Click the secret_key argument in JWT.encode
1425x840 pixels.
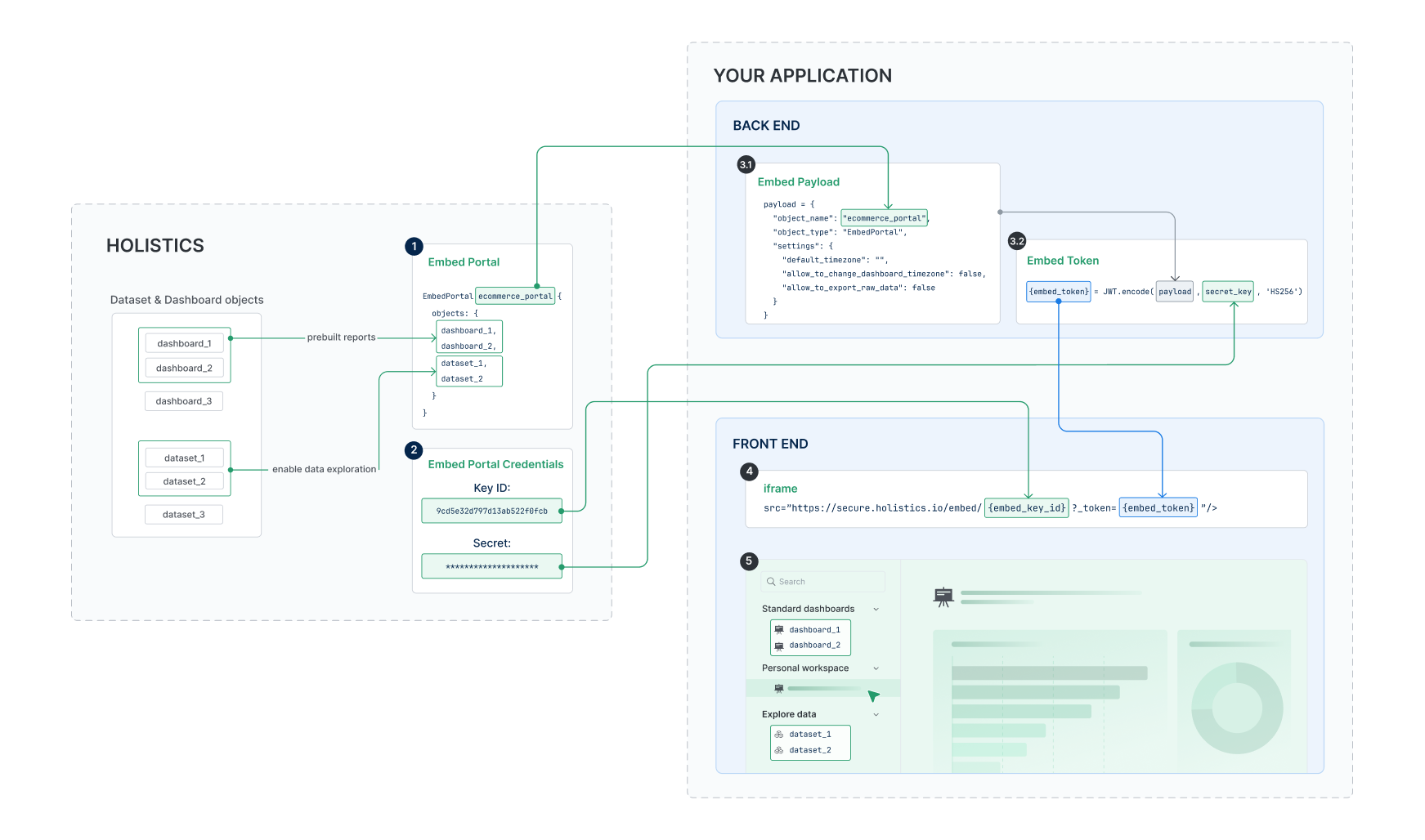coord(1228,292)
